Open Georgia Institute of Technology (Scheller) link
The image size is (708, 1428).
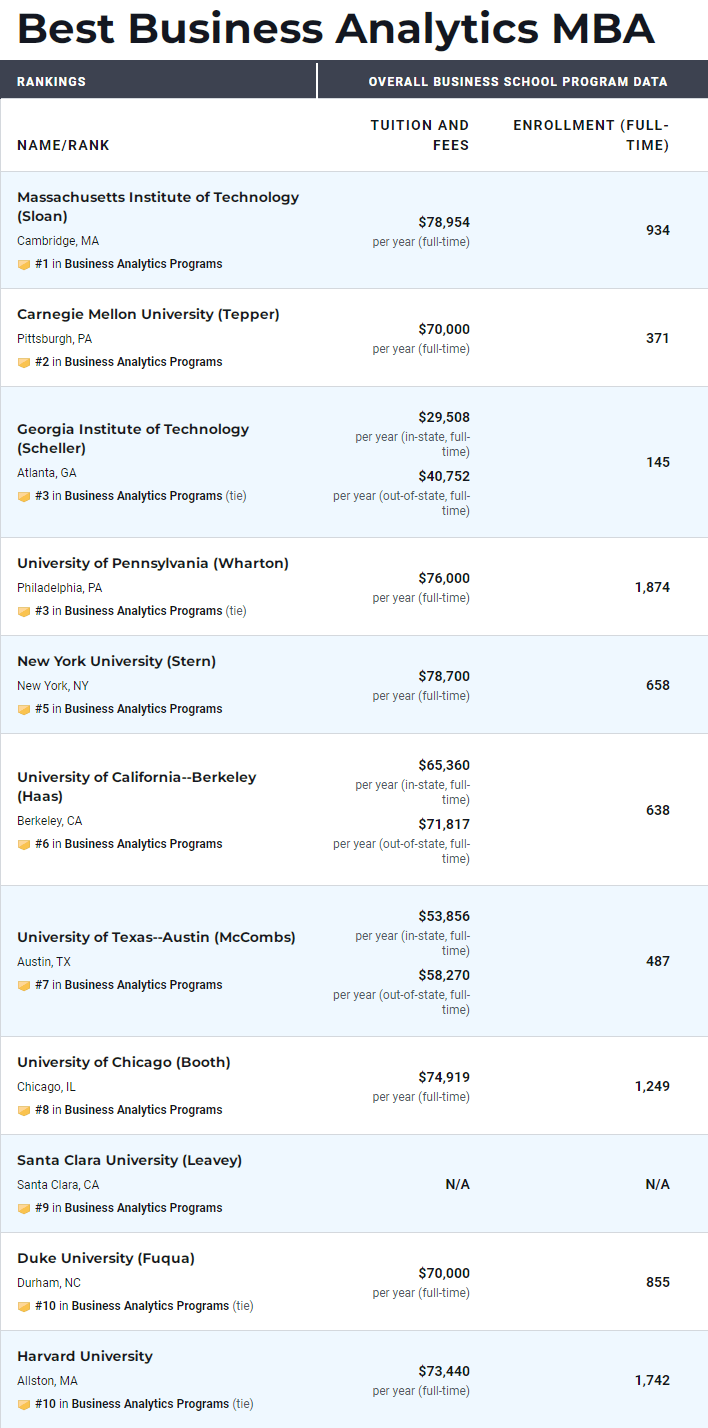133,438
